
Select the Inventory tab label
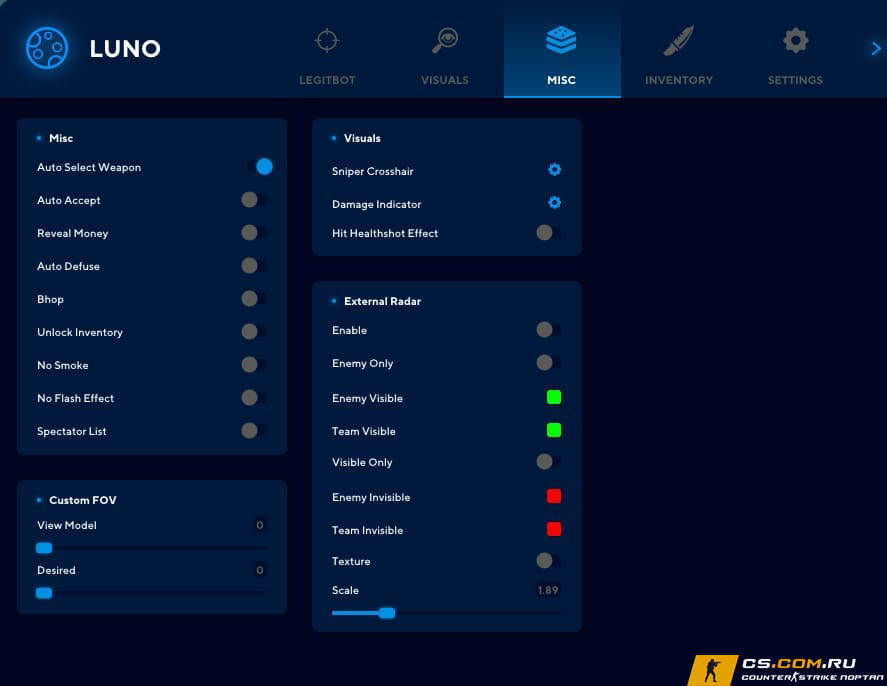pyautogui.click(x=678, y=80)
